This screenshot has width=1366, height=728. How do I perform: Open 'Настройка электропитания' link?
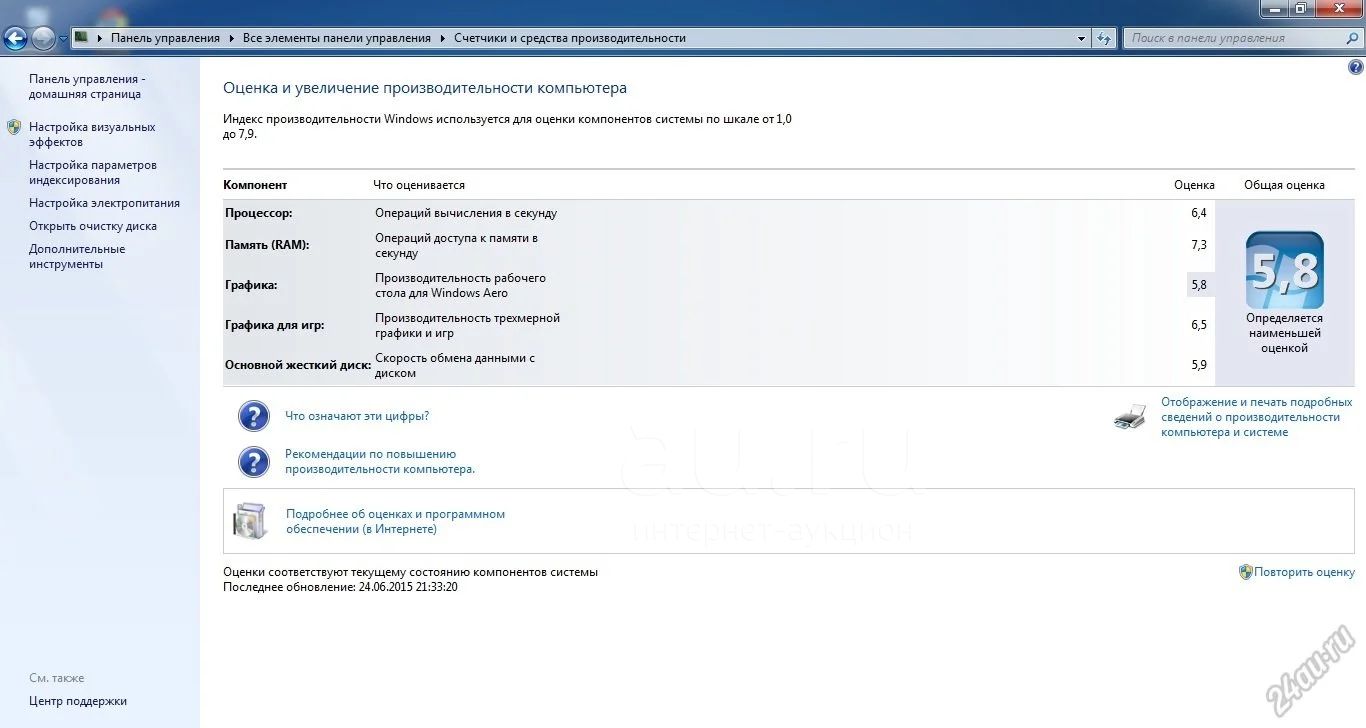click(x=104, y=203)
